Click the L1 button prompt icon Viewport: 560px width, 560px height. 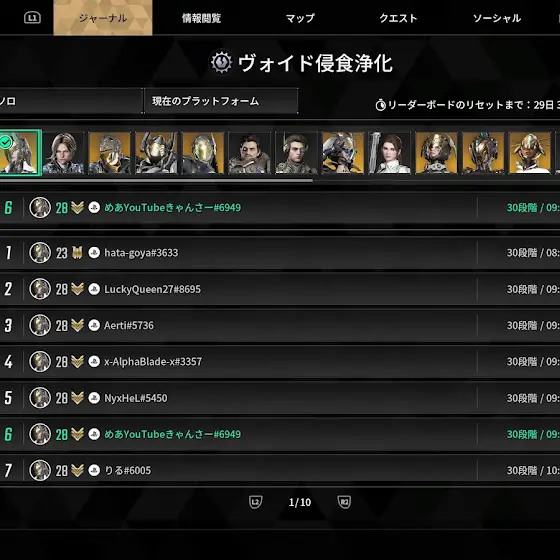(x=32, y=18)
